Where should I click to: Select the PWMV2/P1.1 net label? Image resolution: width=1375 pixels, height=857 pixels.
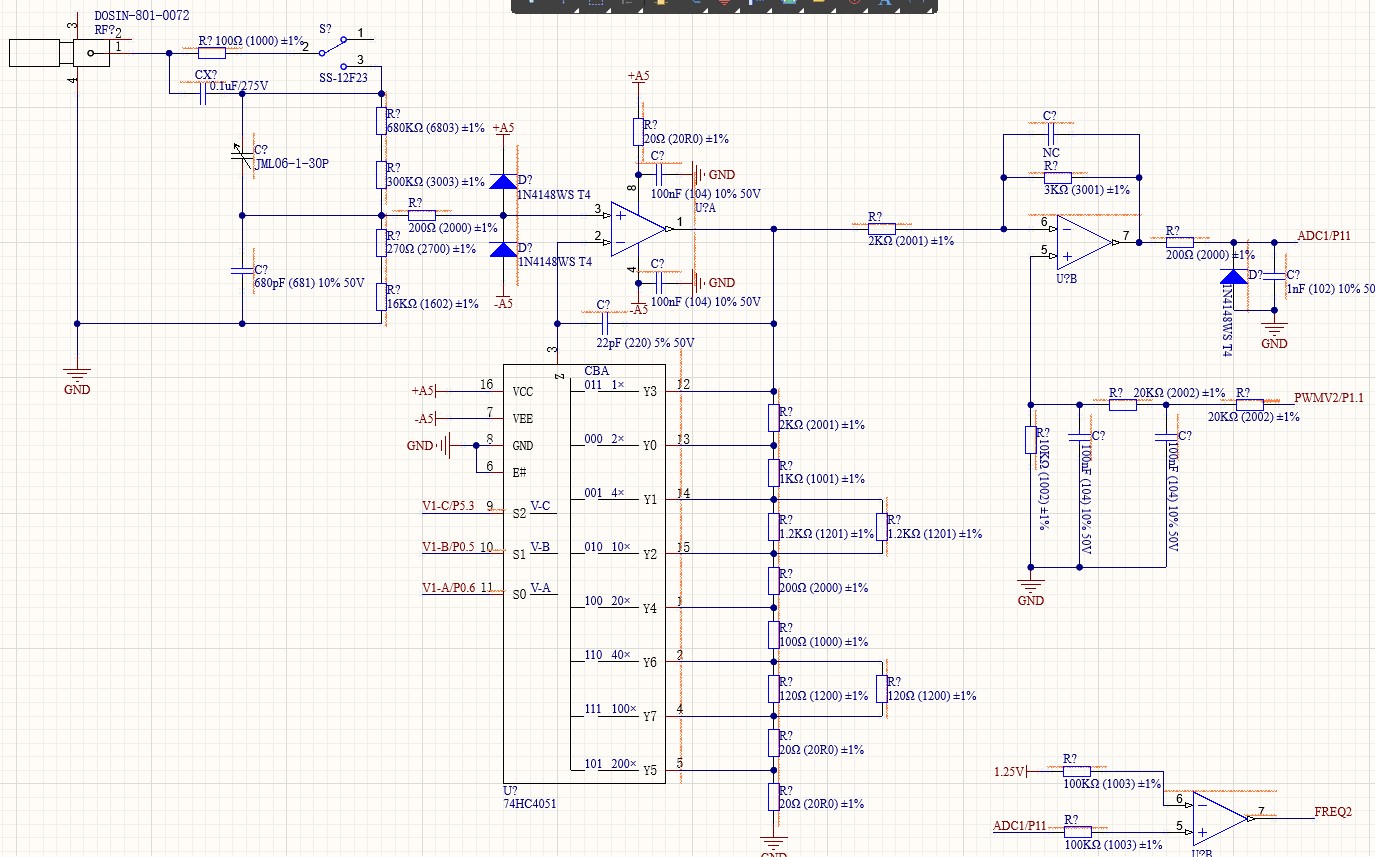1329,398
